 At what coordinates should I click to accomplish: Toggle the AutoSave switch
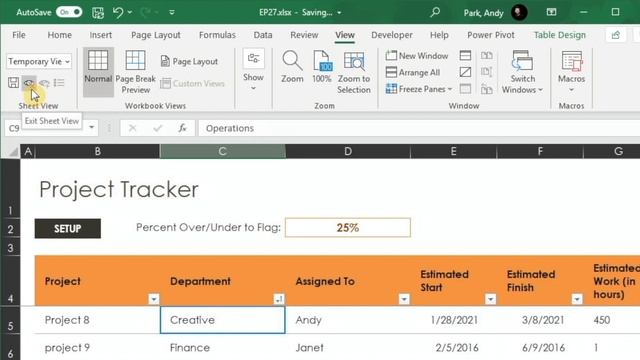tap(69, 12)
